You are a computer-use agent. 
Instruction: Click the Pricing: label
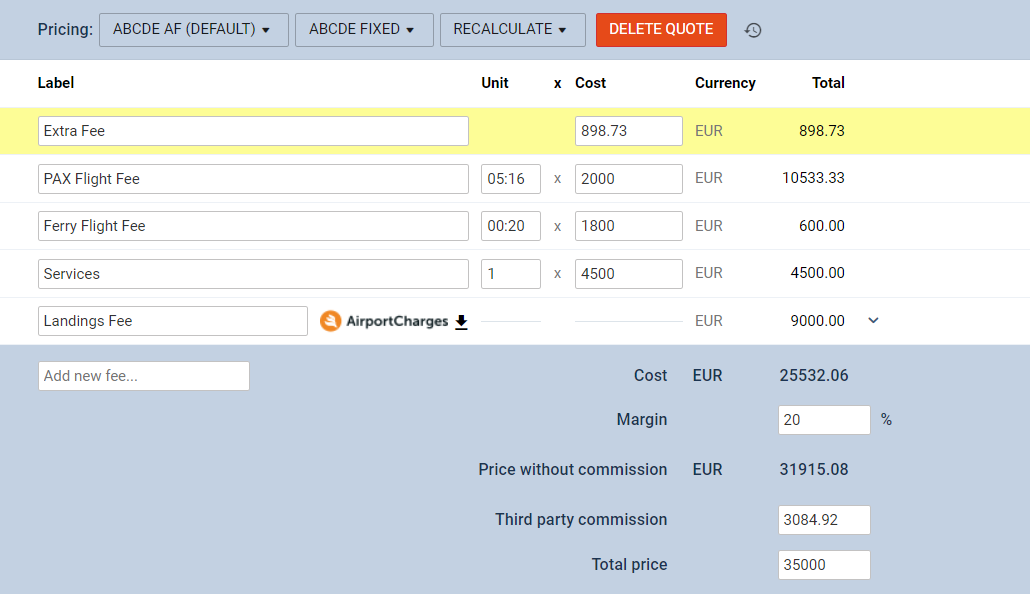point(65,30)
